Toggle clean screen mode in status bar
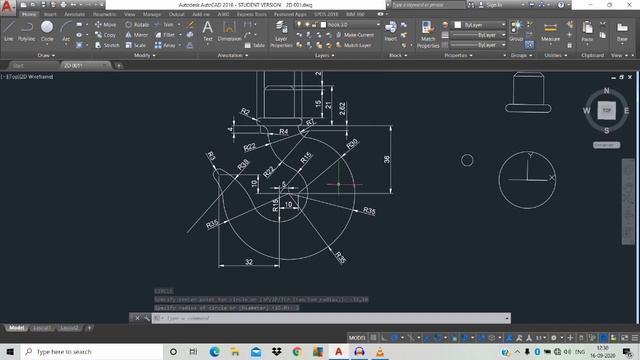640x360 pixels. (624, 338)
